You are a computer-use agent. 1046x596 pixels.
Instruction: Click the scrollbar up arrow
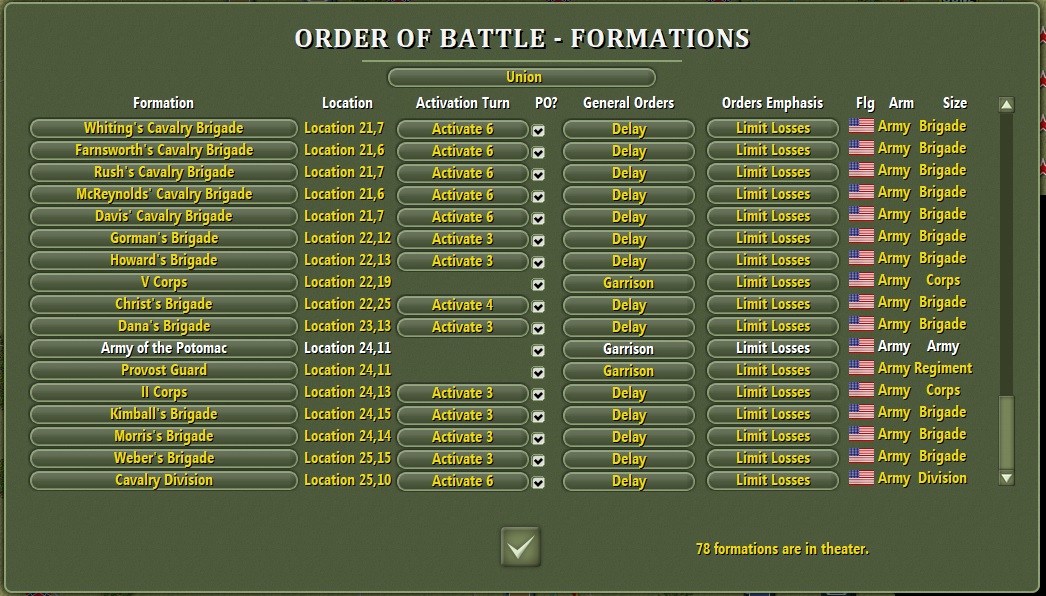pyautogui.click(x=1007, y=102)
